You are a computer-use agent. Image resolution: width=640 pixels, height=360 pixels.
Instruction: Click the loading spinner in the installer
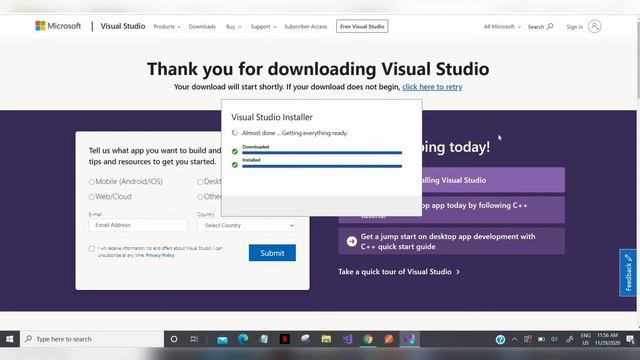tap(235, 133)
